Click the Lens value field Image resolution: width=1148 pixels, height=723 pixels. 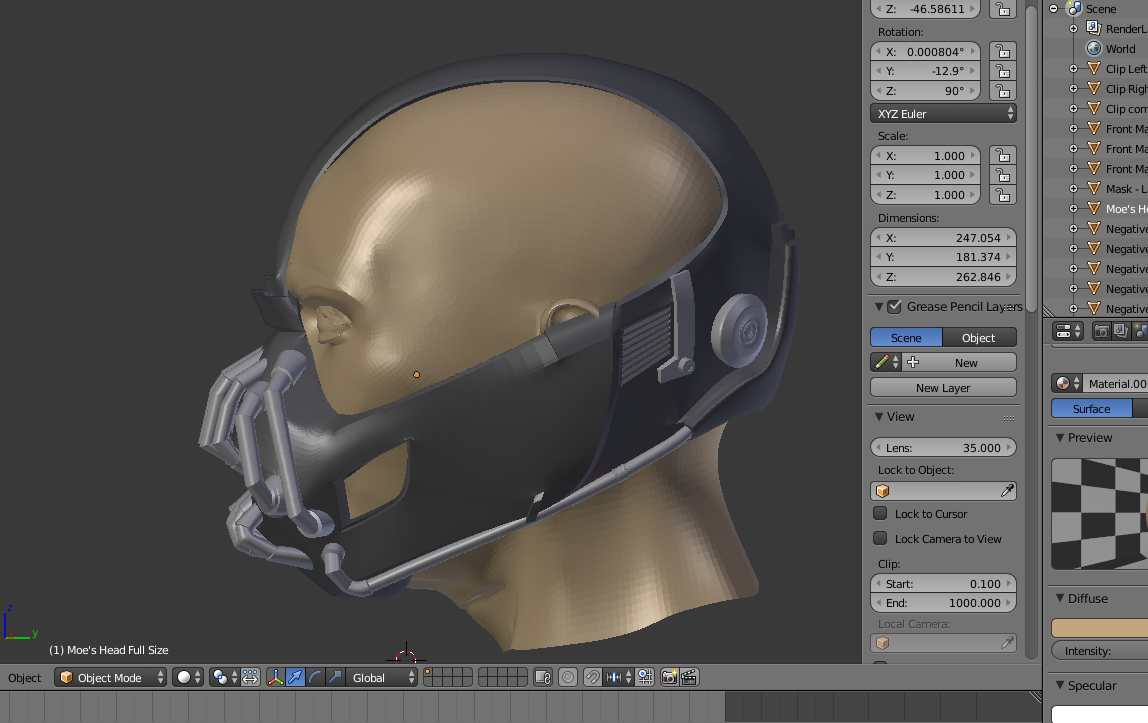[943, 448]
